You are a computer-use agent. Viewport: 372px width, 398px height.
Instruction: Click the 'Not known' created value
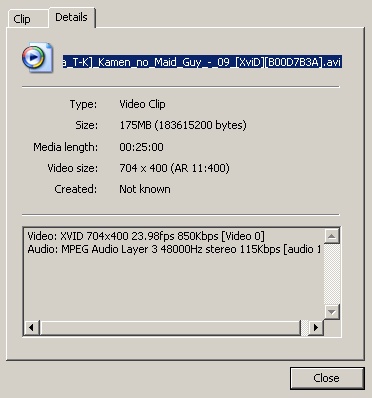(145, 189)
